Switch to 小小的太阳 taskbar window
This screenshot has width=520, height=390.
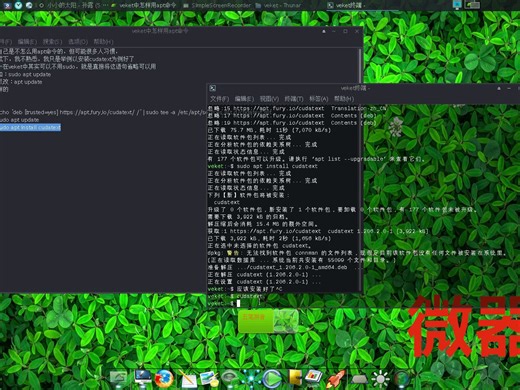point(74,5)
